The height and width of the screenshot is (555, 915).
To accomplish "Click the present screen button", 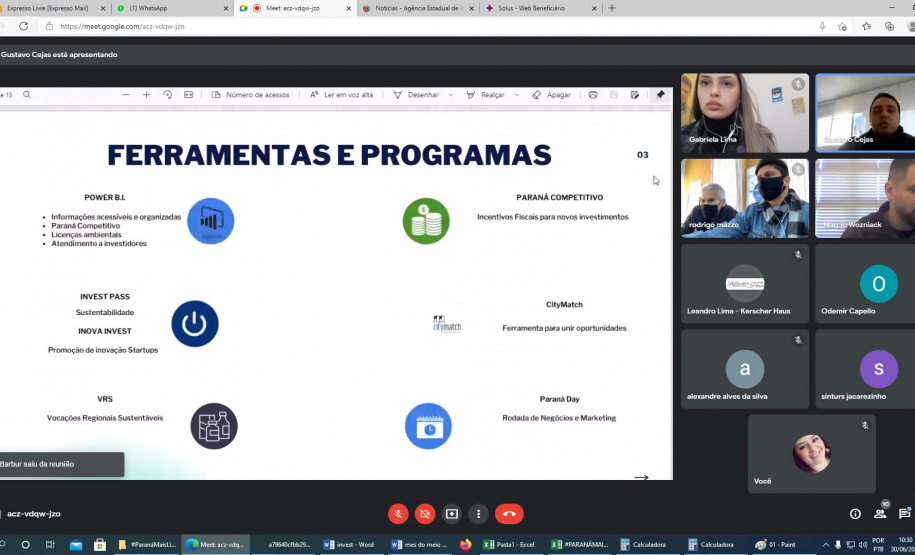I will [x=452, y=514].
